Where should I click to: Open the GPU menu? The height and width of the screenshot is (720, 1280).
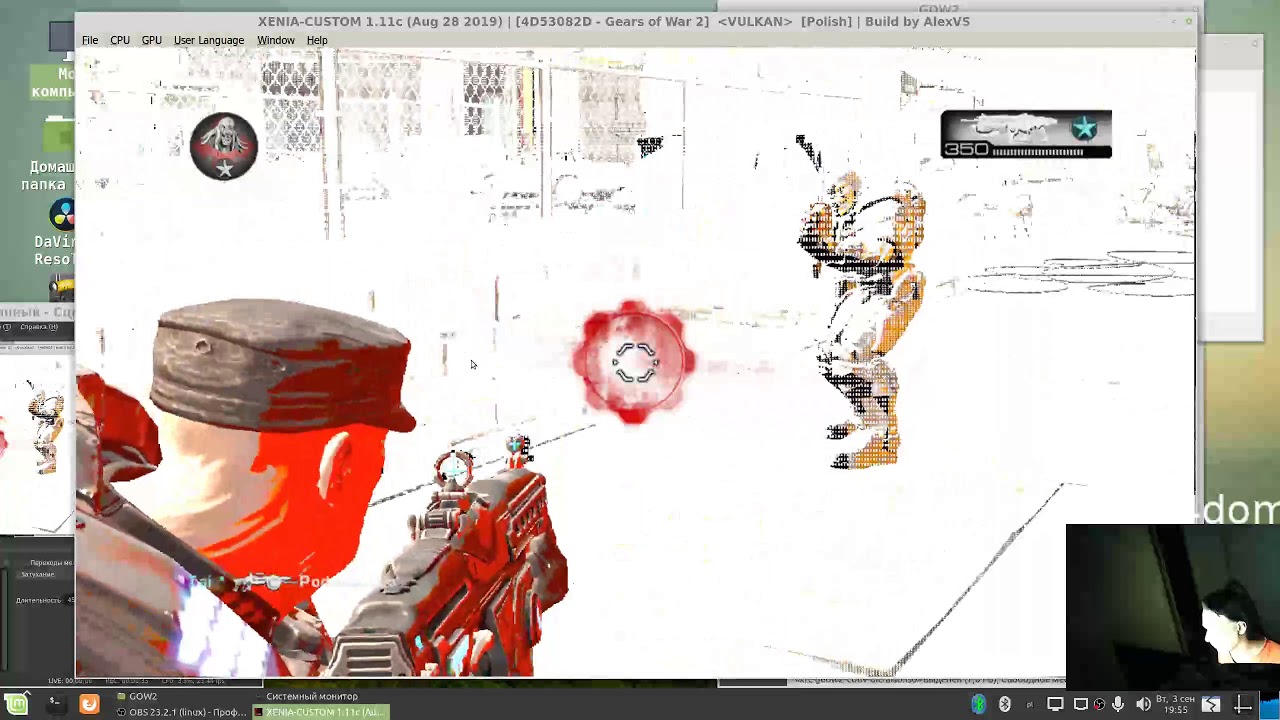[x=152, y=40]
